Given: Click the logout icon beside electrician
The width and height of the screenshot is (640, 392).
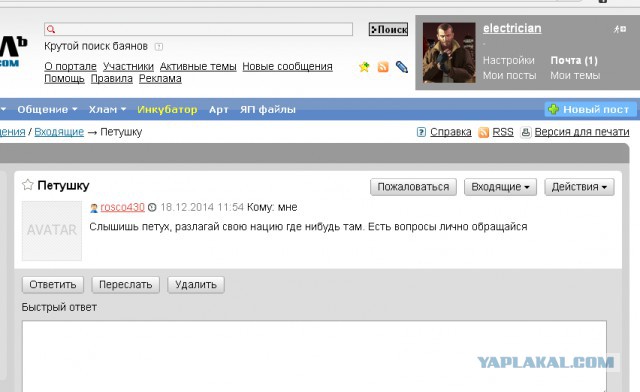Looking at the screenshot, I should point(620,29).
